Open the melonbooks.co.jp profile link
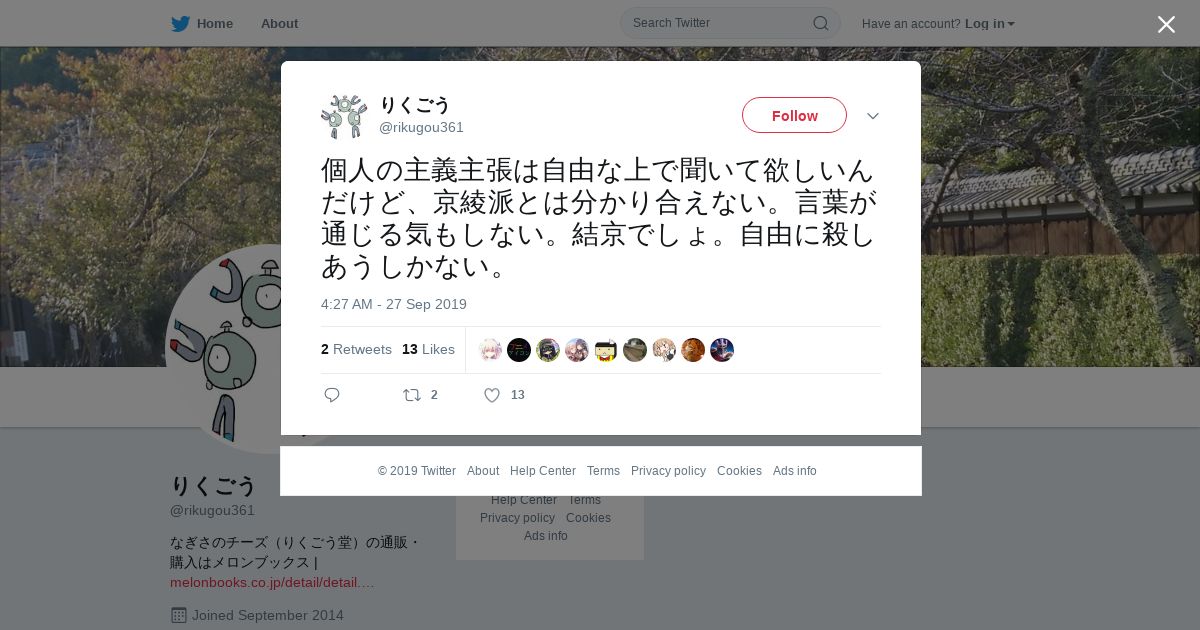Viewport: 1200px width, 630px height. click(x=272, y=582)
